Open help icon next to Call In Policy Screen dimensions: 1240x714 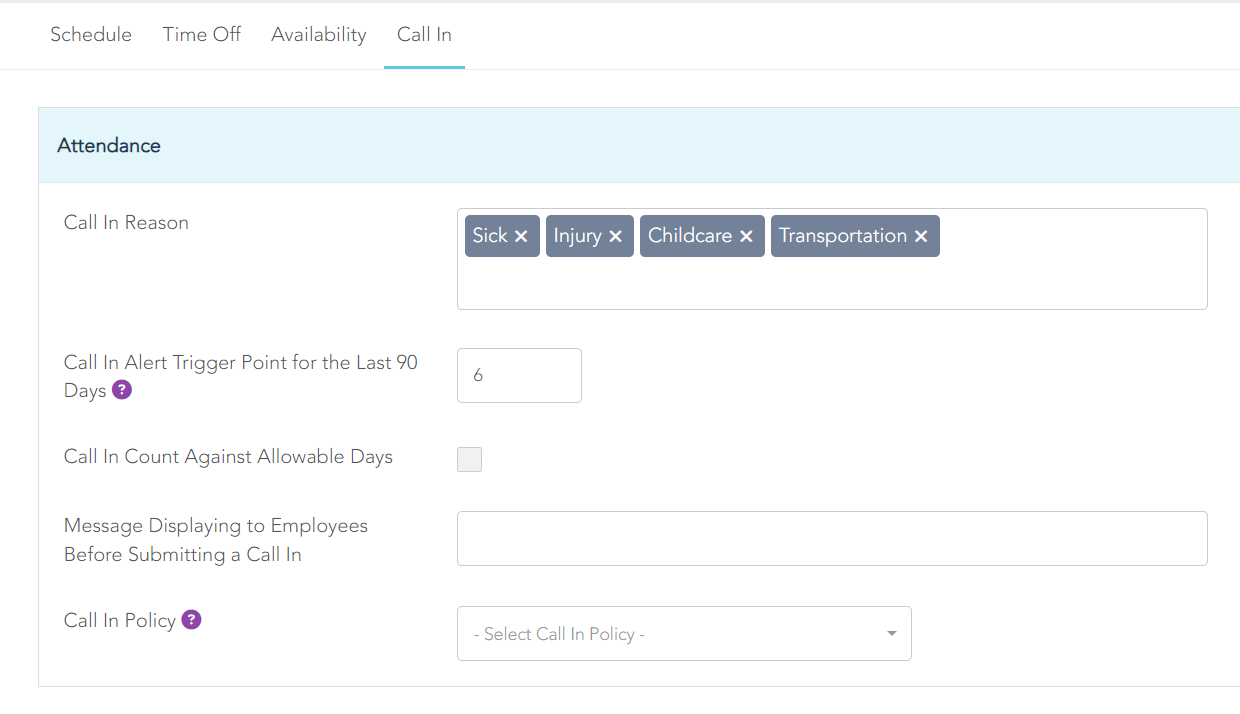click(191, 620)
